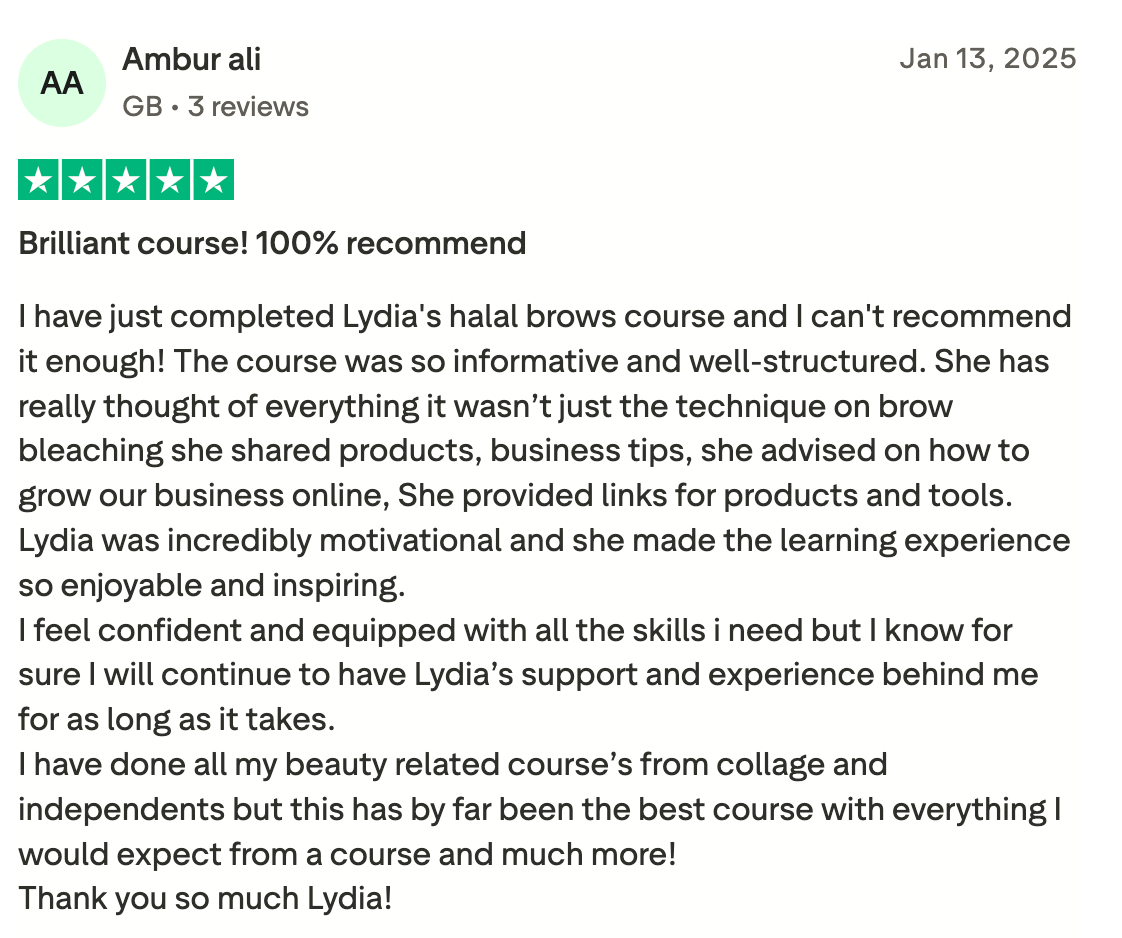Click the Jan 13, 2025 date
Screen dimensions: 1122x938
(987, 59)
